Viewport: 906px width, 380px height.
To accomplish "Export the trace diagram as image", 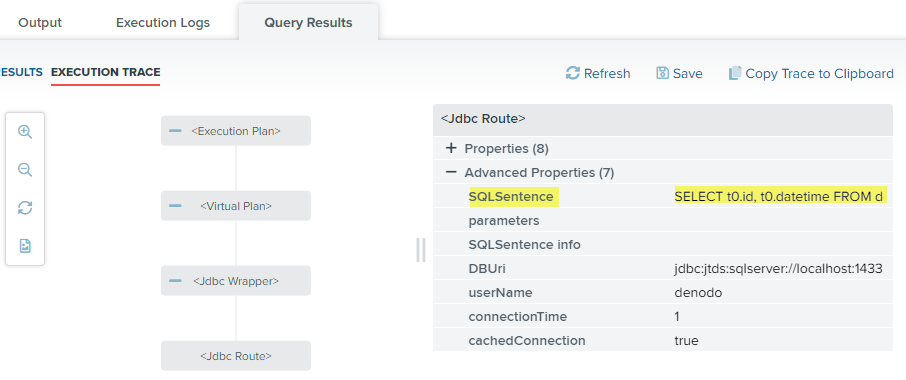I will click(25, 246).
